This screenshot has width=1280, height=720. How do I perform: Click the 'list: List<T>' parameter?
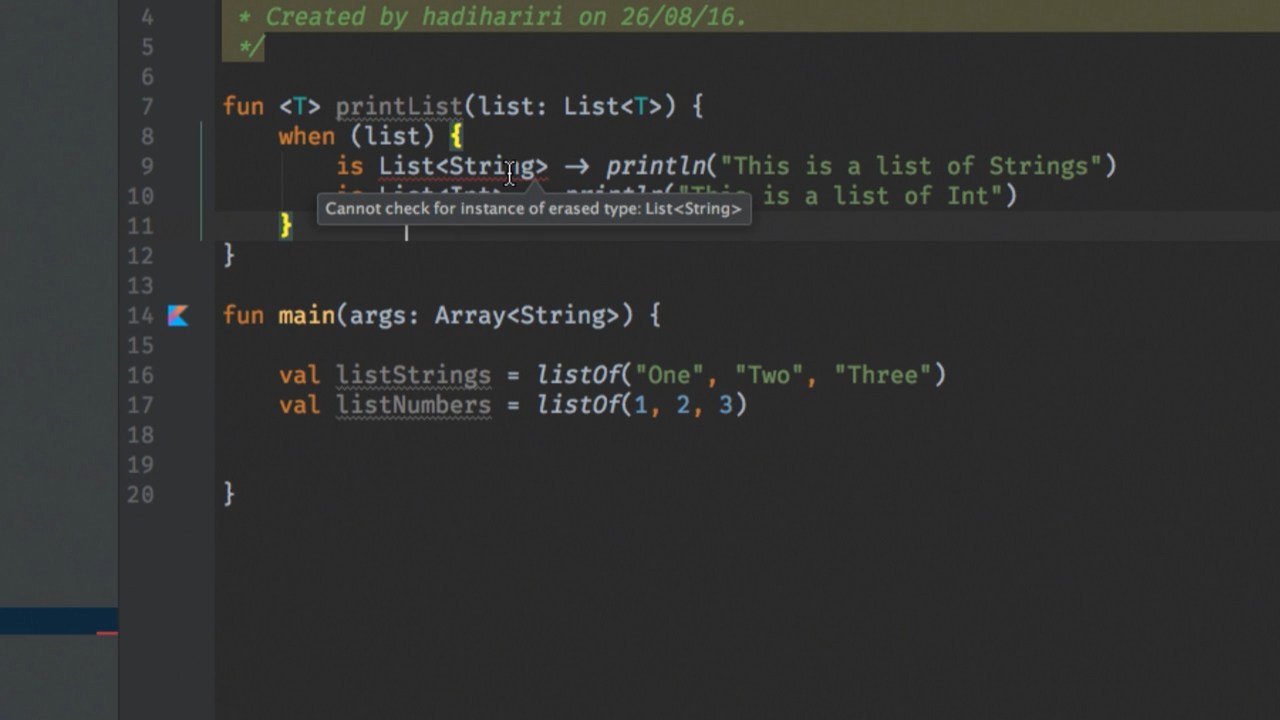point(570,106)
